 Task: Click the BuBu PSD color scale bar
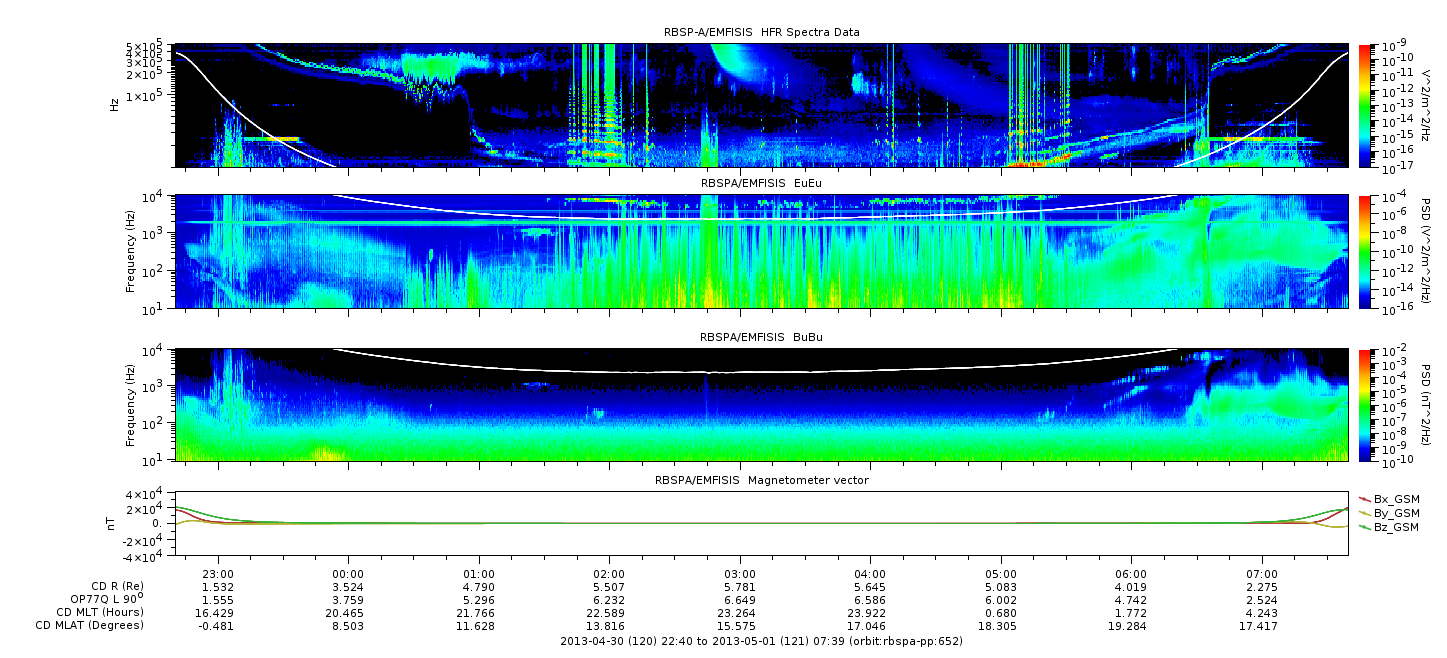coord(1366,405)
